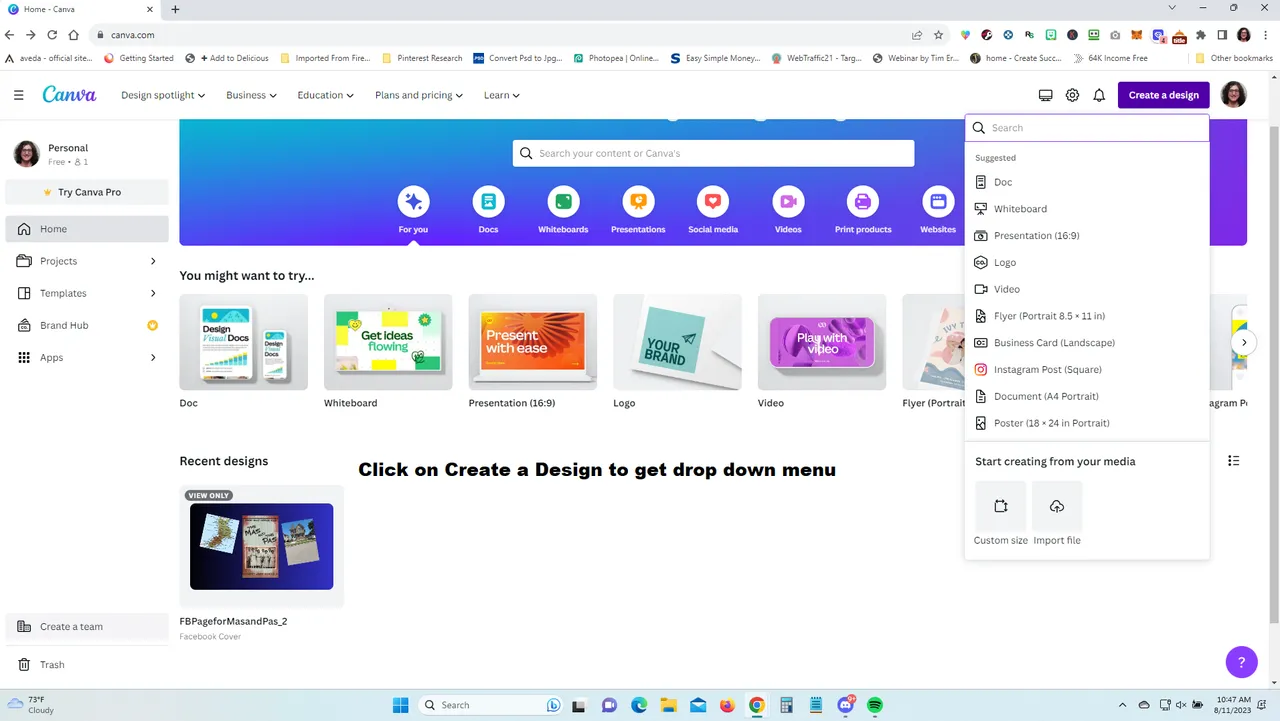The width and height of the screenshot is (1280, 721).
Task: Select the Presentations category icon
Action: (638, 202)
